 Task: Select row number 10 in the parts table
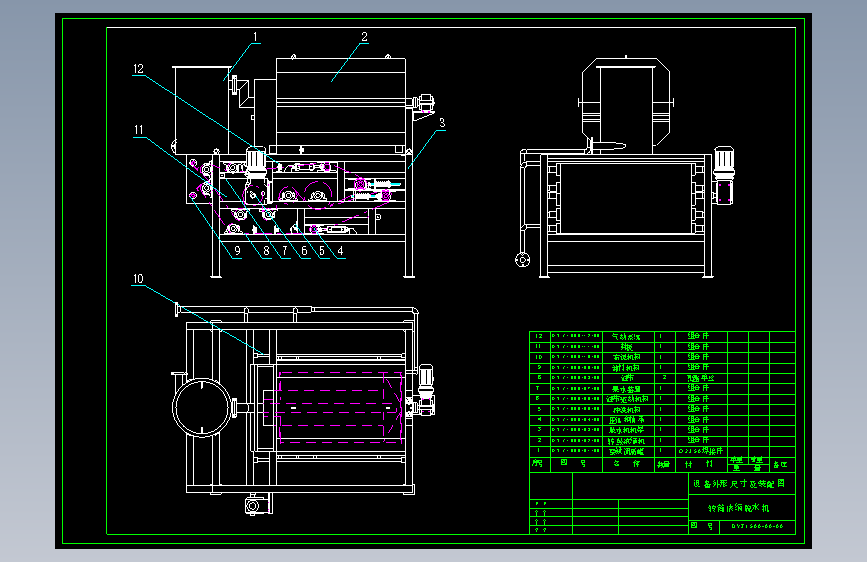click(x=539, y=357)
